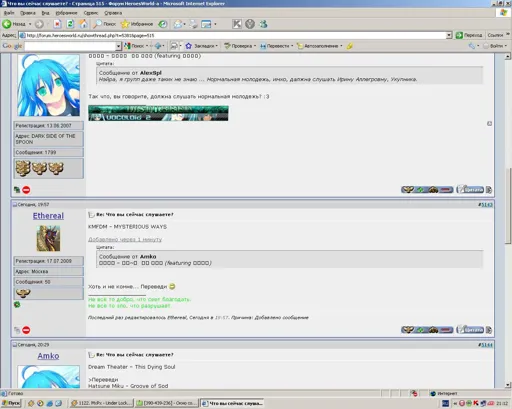
Task: Open the Google search box dropdown
Action: tap(118, 46)
